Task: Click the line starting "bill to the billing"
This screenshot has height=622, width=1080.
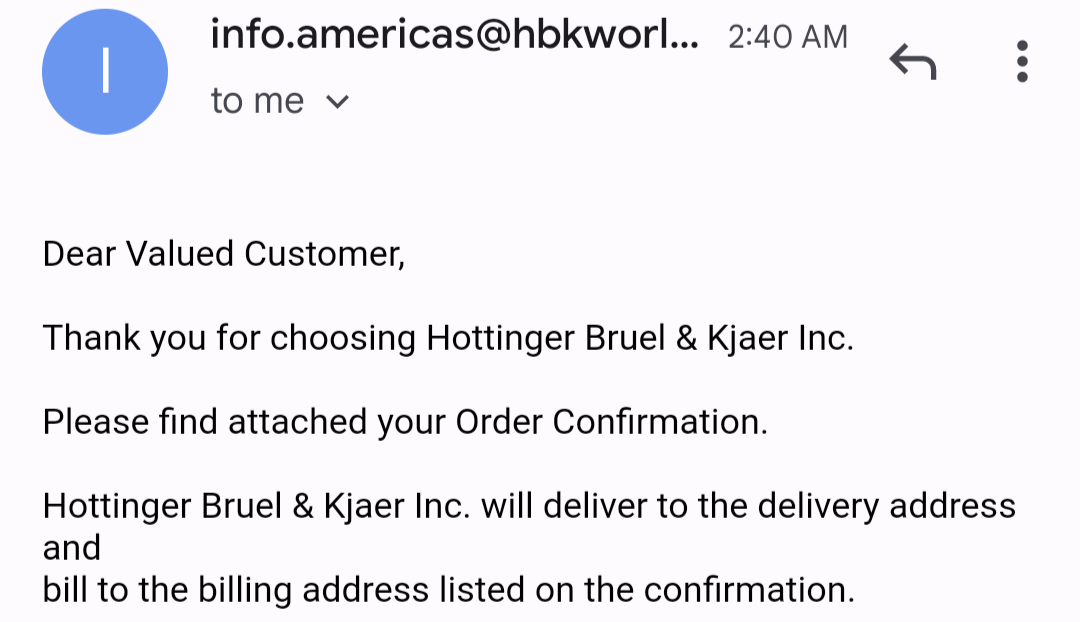Action: 448,590
